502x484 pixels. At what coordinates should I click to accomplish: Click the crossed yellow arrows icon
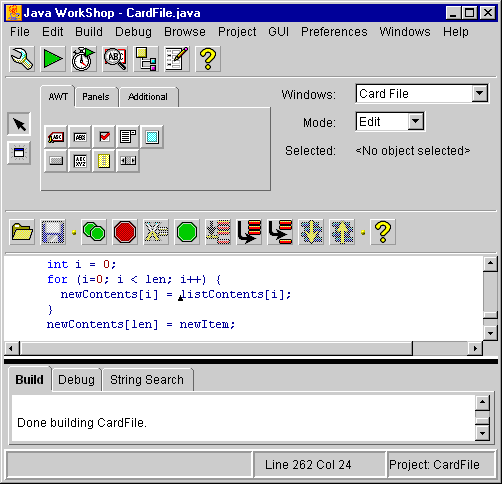156,232
